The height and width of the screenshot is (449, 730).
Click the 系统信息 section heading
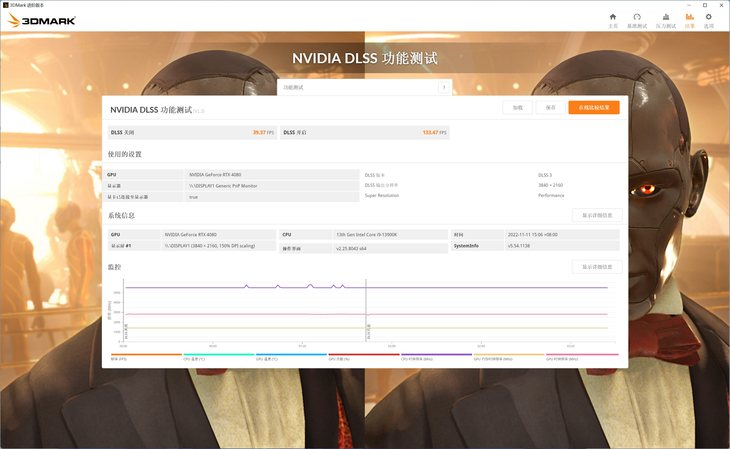point(122,215)
